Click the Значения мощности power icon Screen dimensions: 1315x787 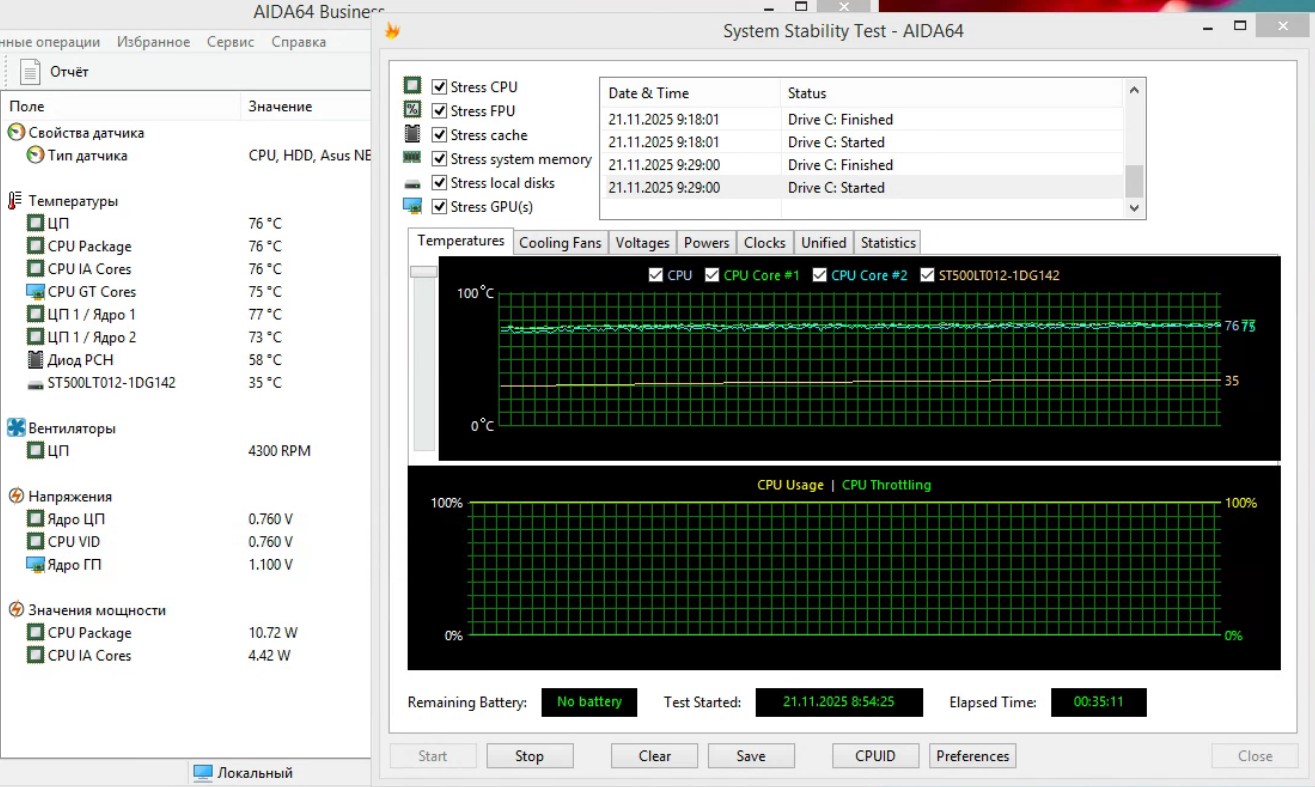(16, 610)
